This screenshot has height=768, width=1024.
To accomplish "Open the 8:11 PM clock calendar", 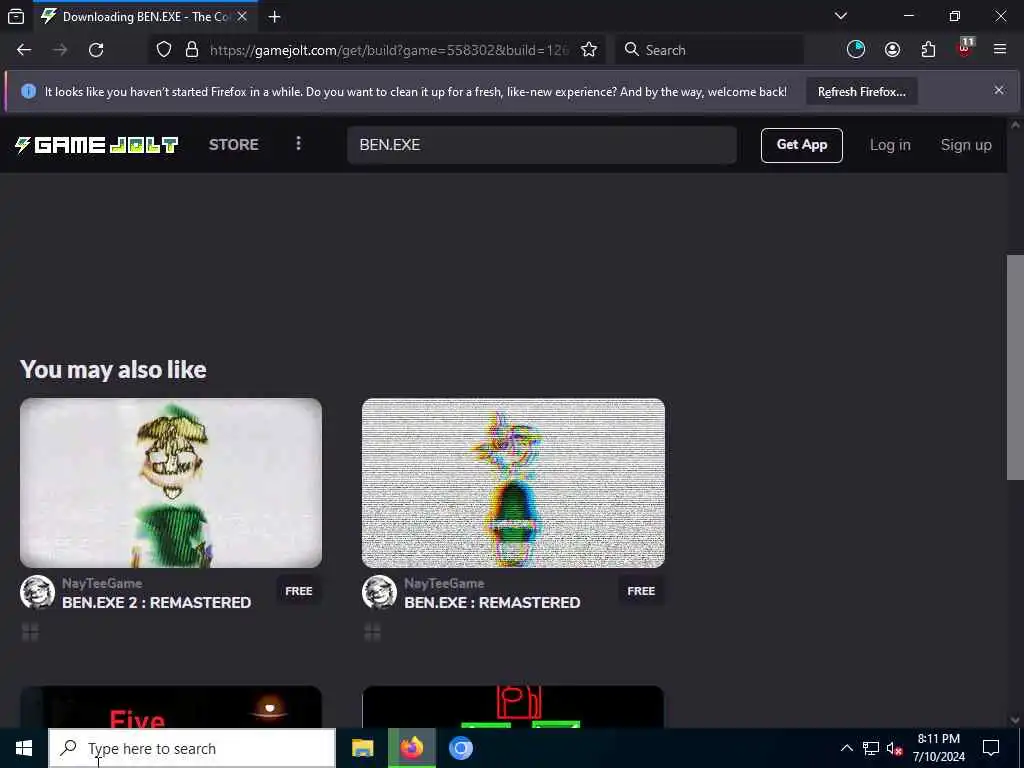I will (938, 748).
